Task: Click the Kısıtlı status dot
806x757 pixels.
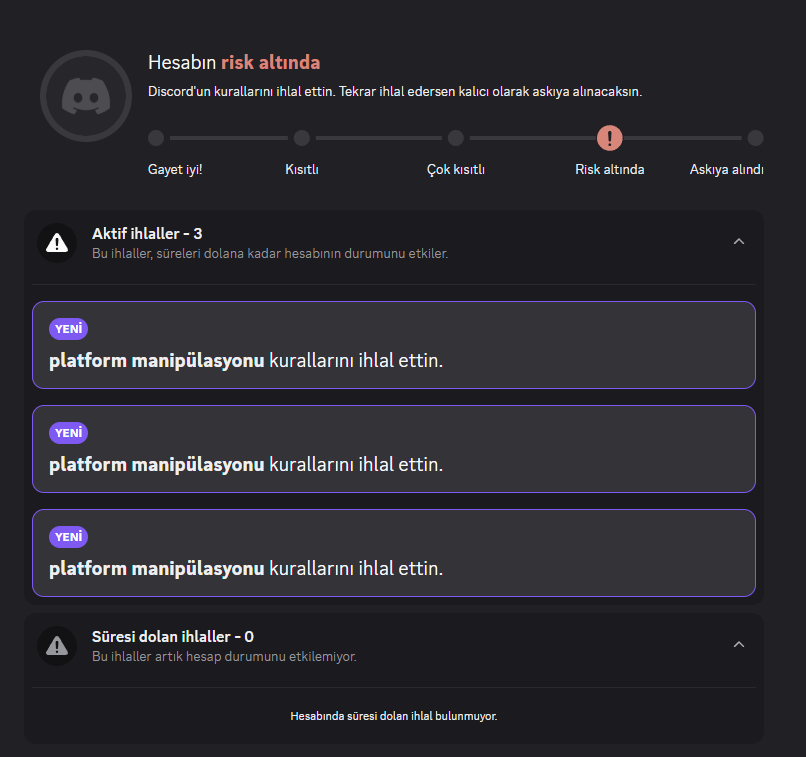Action: [x=302, y=138]
